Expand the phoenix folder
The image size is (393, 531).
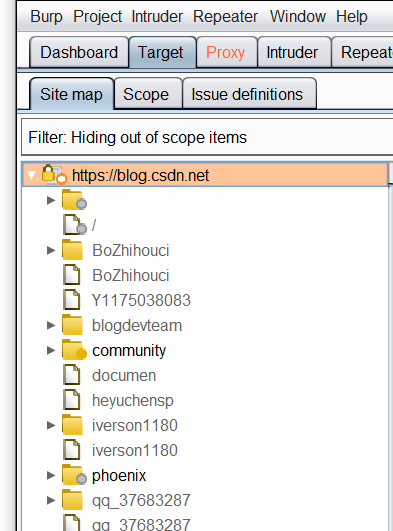pos(51,475)
